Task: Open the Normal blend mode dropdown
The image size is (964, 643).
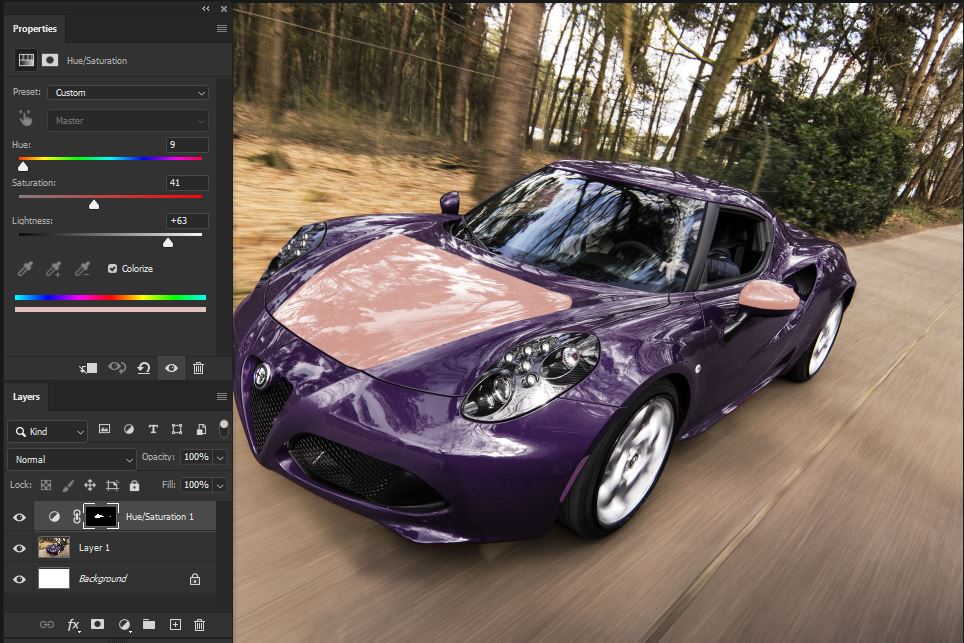Action: 71,459
